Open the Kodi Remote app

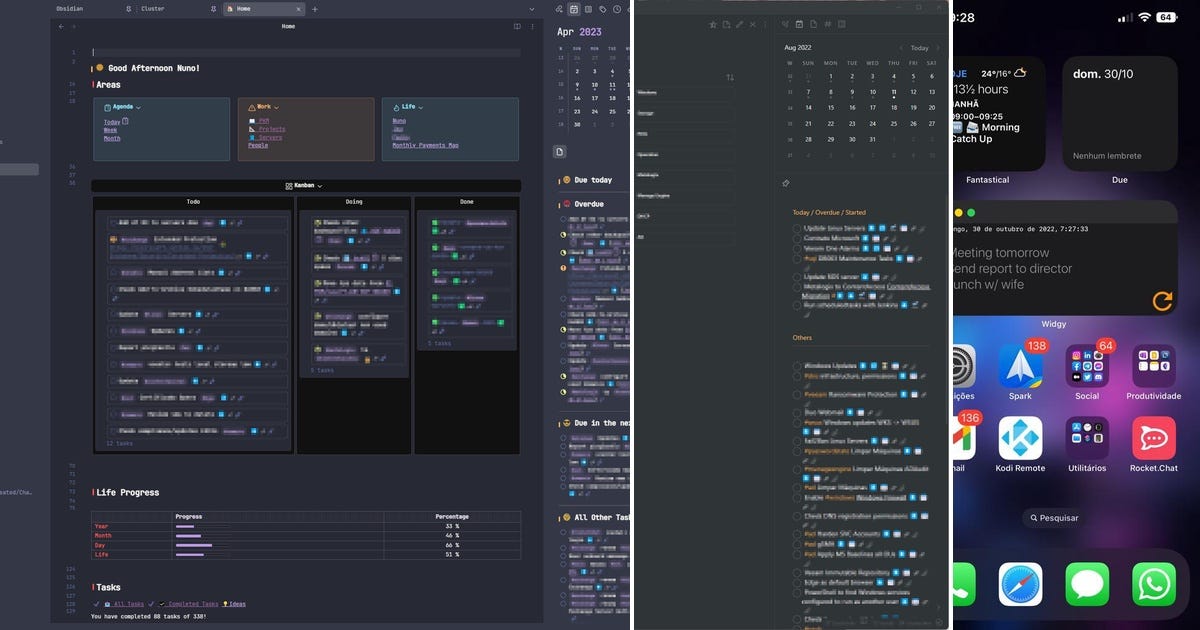(x=1020, y=438)
